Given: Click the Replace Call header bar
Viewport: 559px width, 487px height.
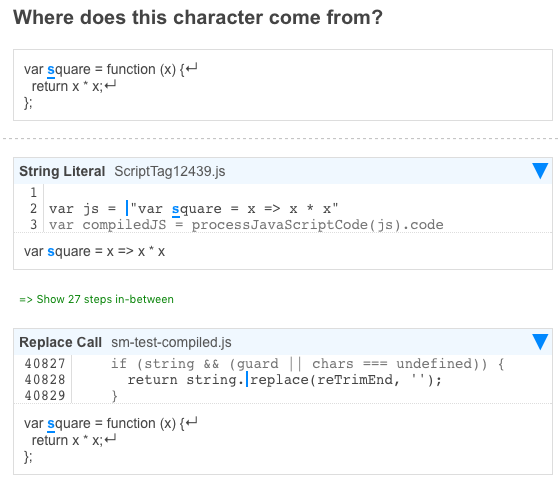Looking at the screenshot, I should 283,342.
